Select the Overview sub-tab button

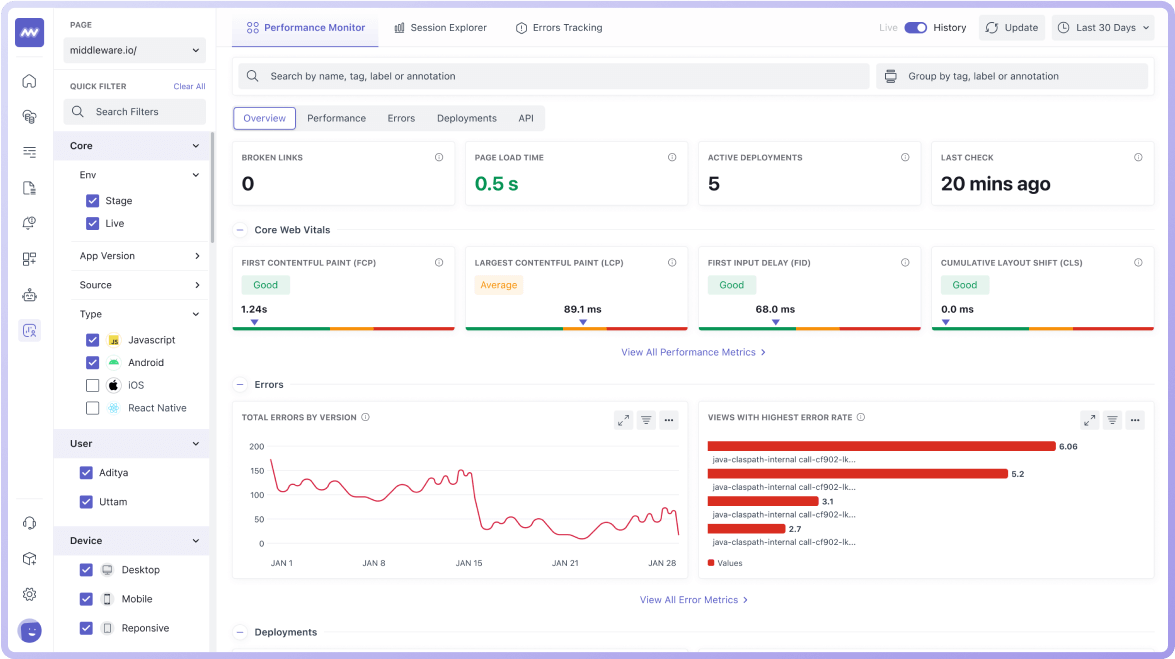click(x=265, y=118)
